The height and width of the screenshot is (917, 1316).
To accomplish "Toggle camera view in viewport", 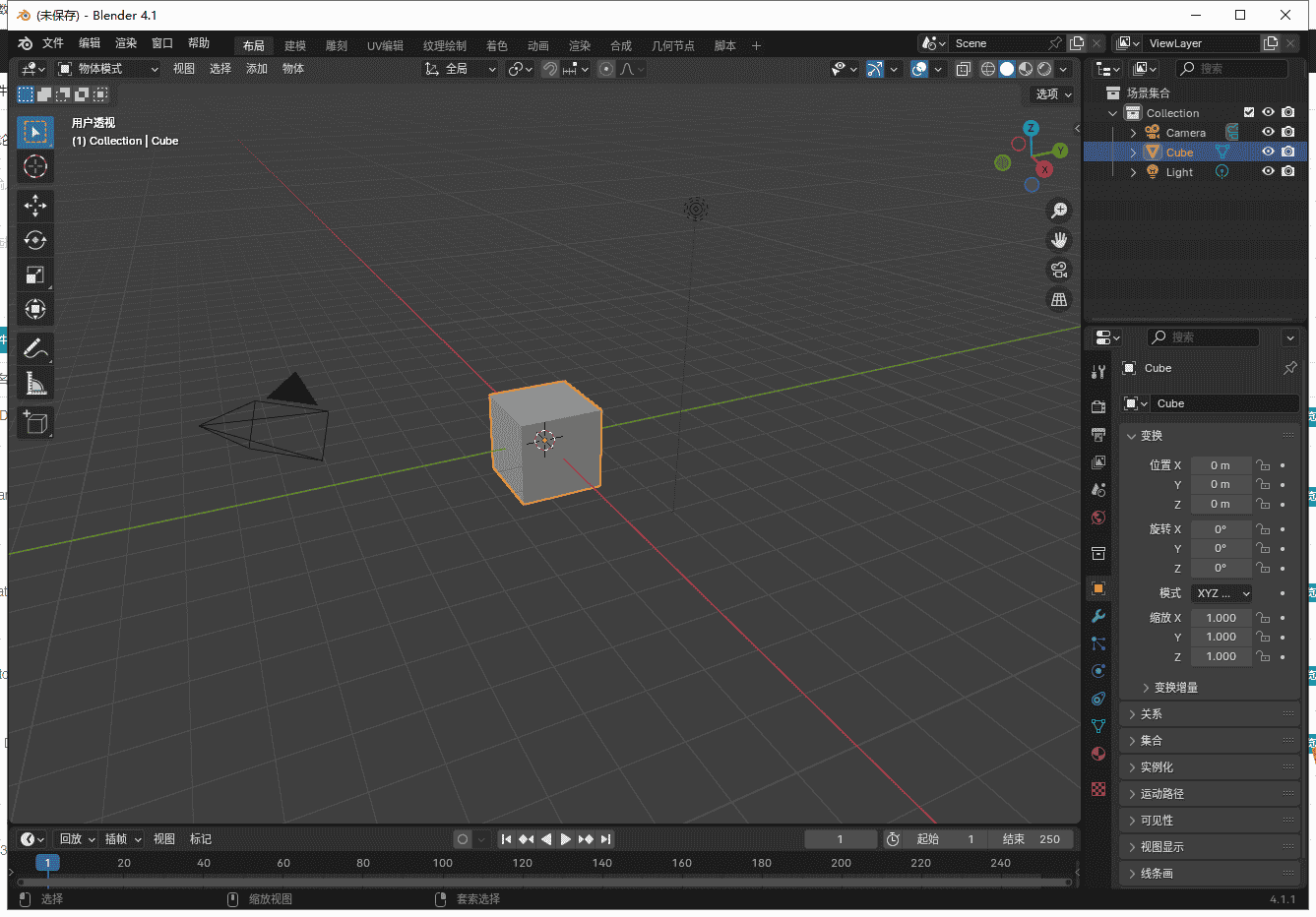I will click(1059, 270).
